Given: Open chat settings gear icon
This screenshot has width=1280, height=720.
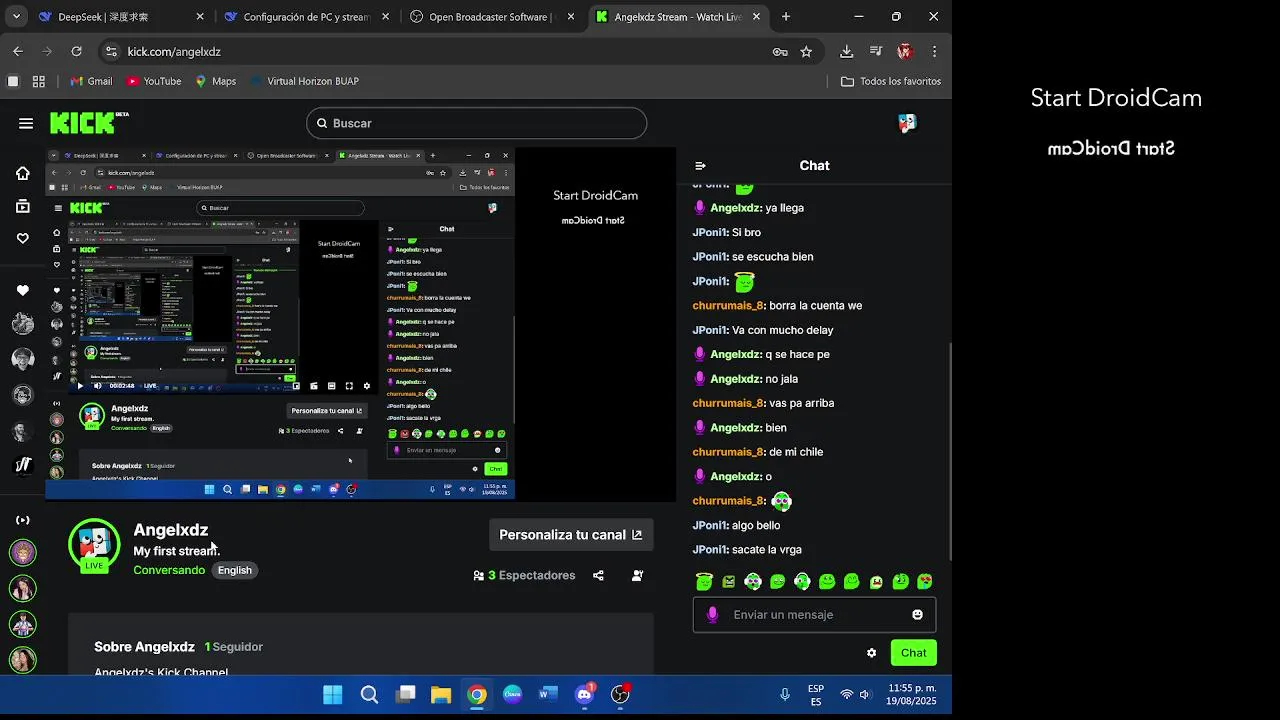Looking at the screenshot, I should coord(871,653).
